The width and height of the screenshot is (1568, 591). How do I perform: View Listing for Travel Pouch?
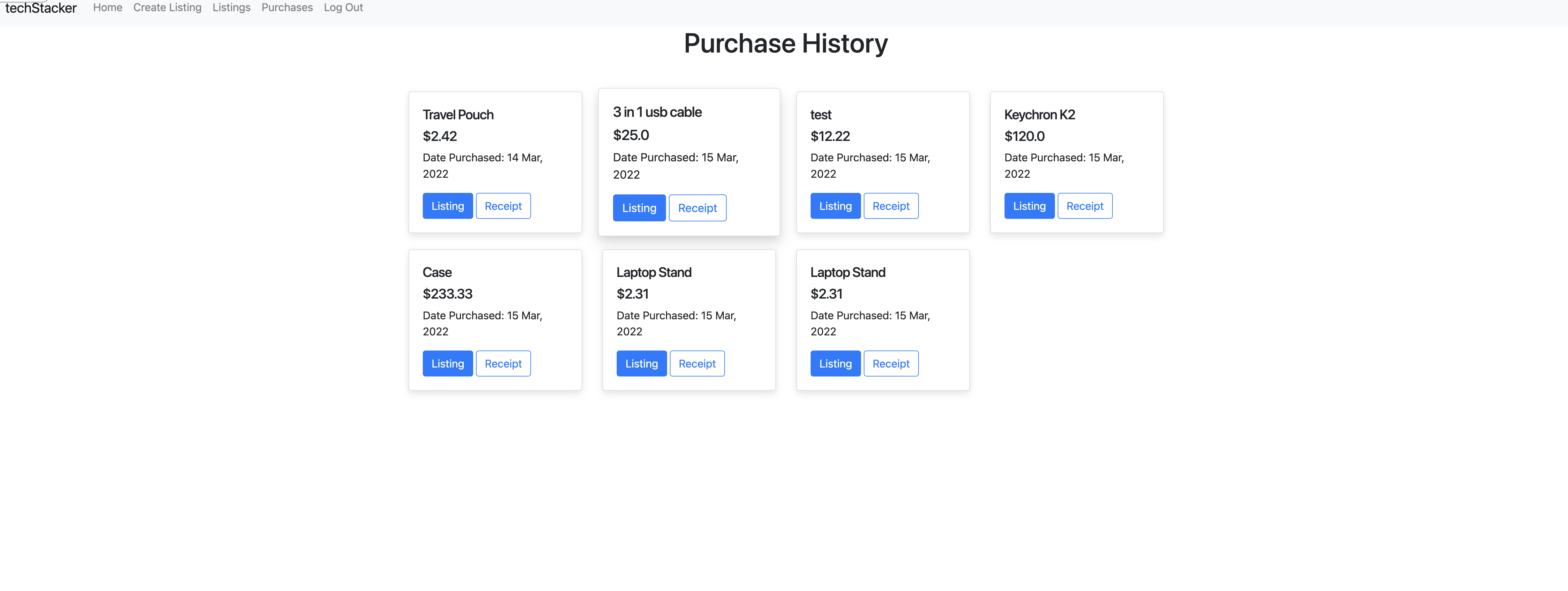tap(448, 206)
